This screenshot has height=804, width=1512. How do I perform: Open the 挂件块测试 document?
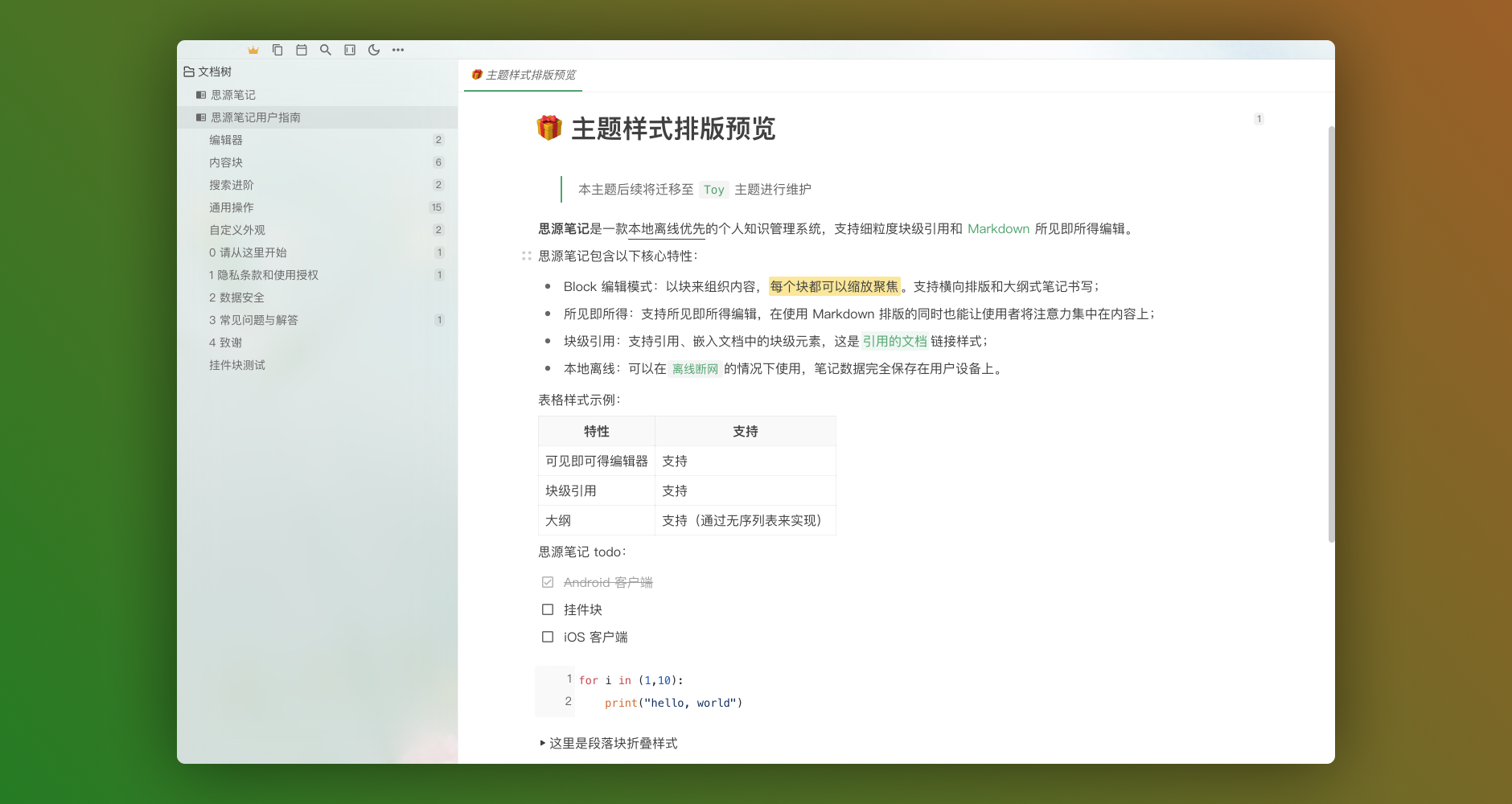click(x=318, y=365)
